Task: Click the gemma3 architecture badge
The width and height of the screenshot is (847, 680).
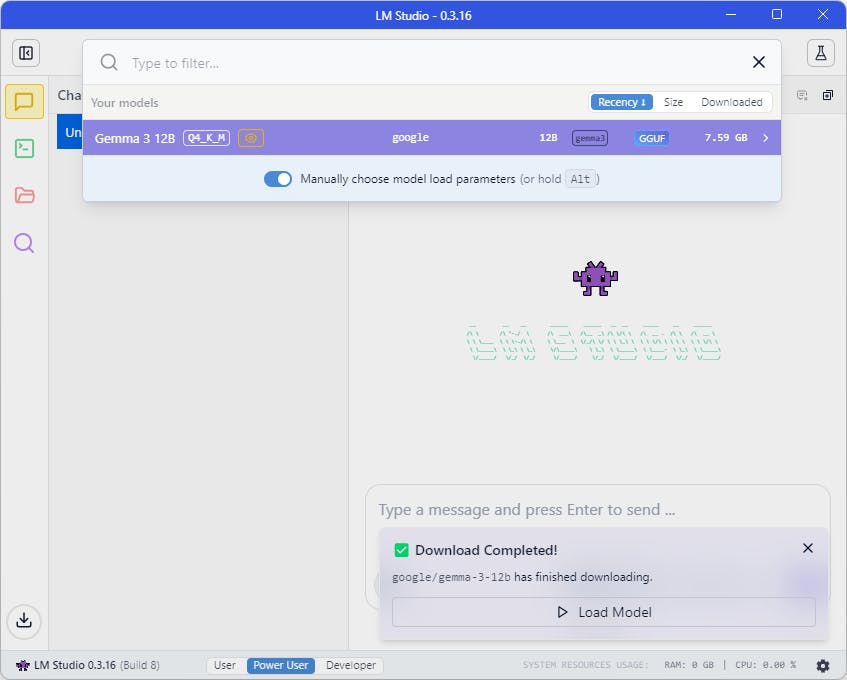Action: (x=589, y=138)
